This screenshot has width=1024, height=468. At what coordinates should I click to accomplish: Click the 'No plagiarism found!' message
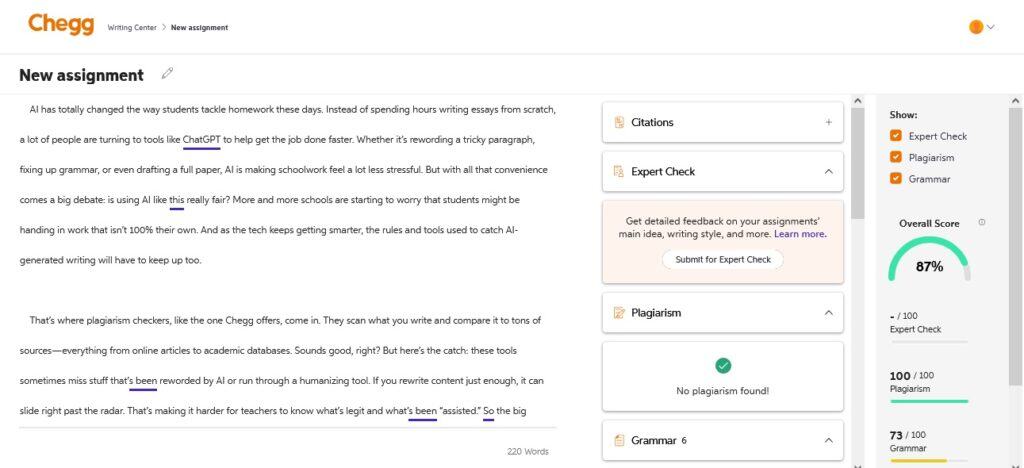pos(722,391)
